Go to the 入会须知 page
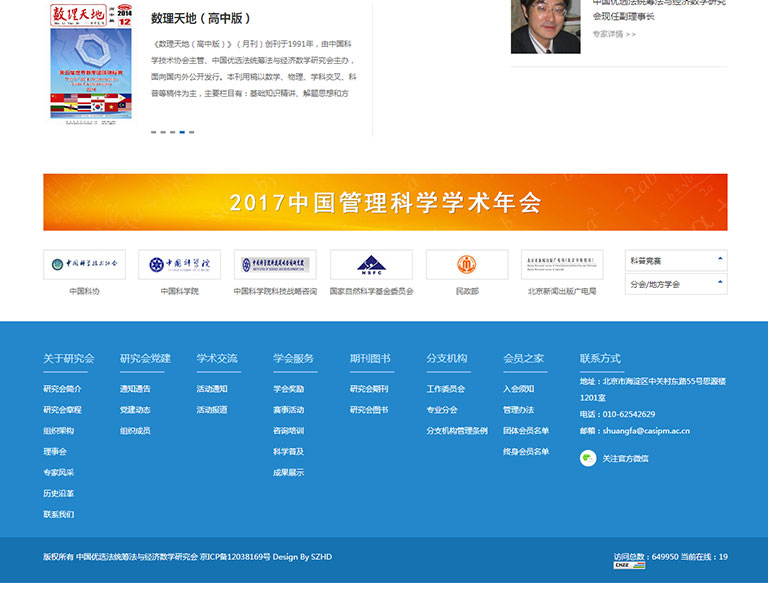 [x=518, y=389]
